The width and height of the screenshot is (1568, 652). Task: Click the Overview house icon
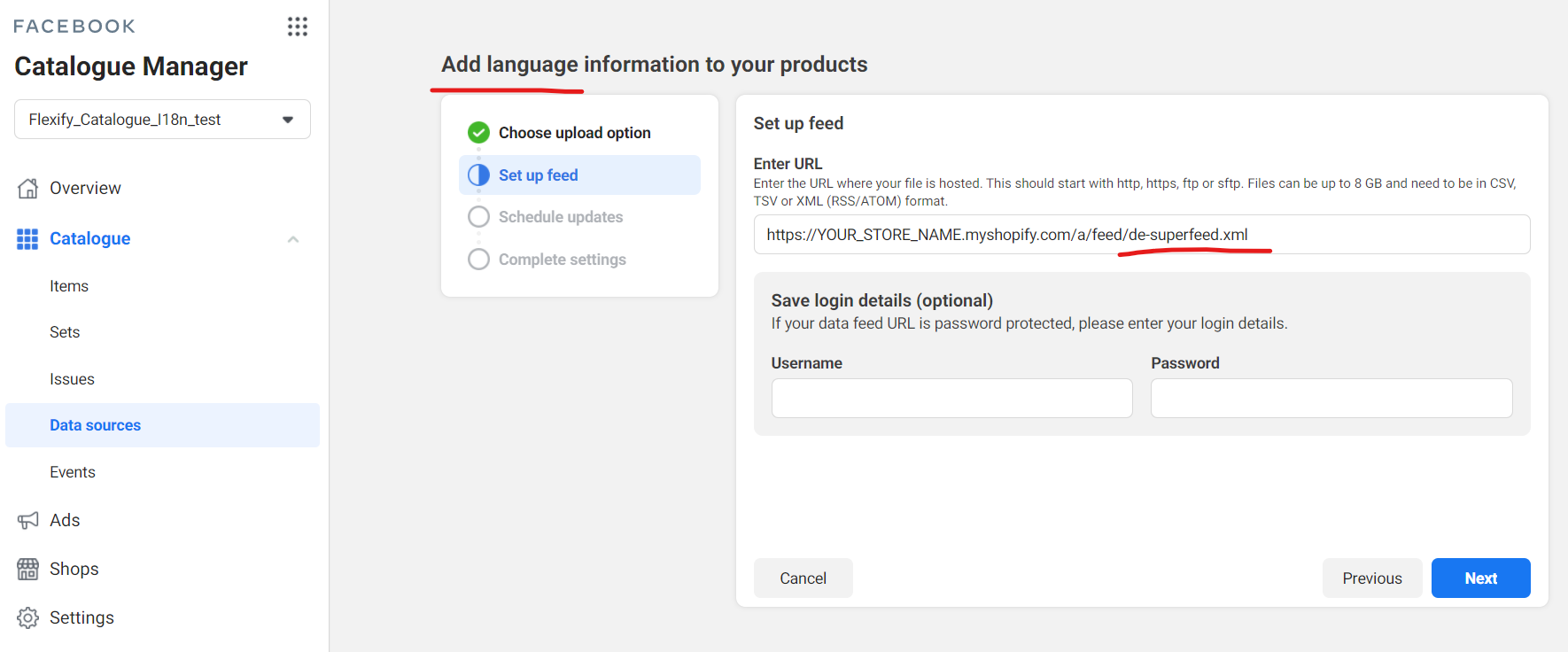pos(28,188)
